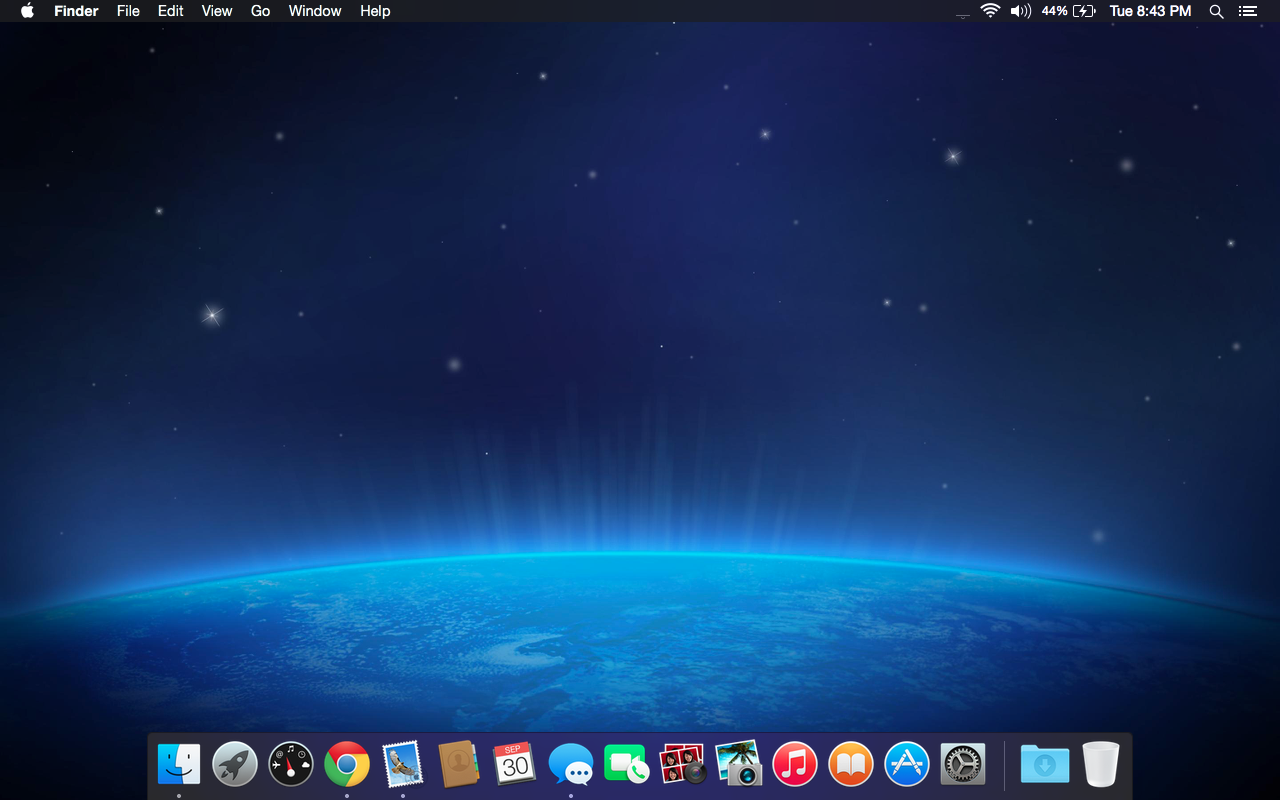Open the Go menu
This screenshot has height=800, width=1280.
[x=261, y=11]
